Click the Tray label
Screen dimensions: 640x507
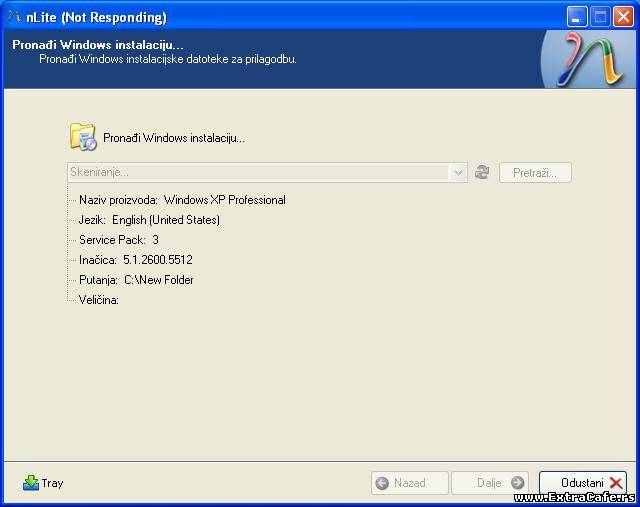coord(52,483)
